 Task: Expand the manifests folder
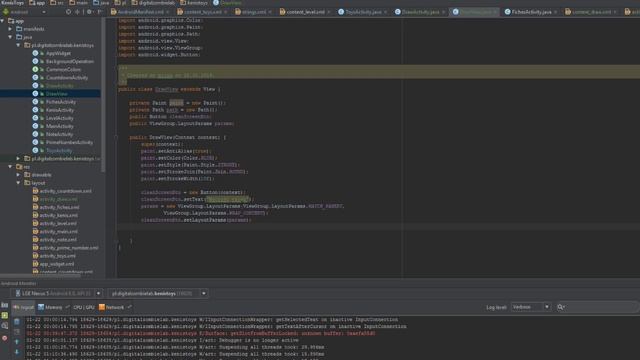[11, 29]
